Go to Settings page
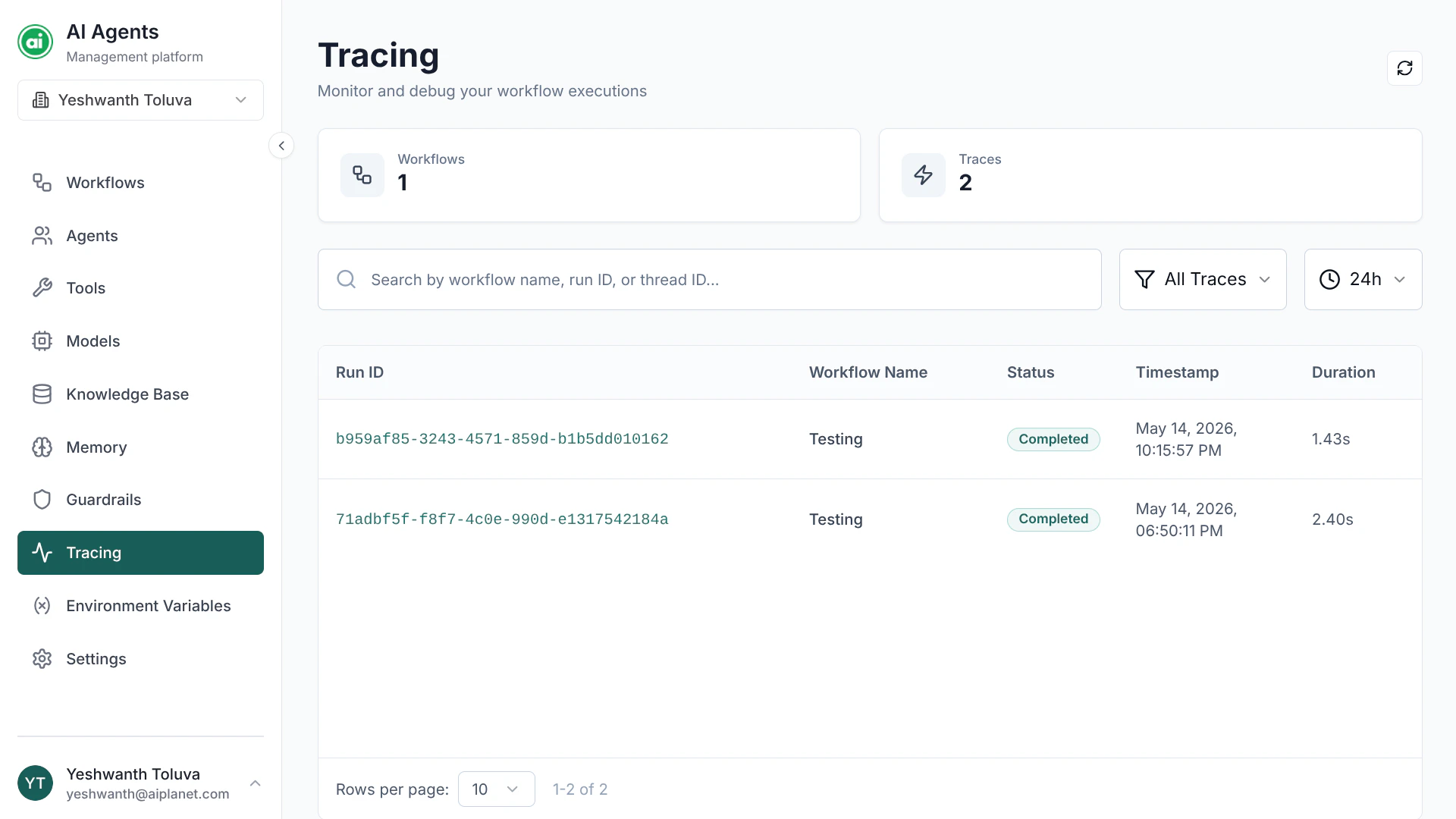Screen dimensions: 1456x819 [x=140, y=659]
